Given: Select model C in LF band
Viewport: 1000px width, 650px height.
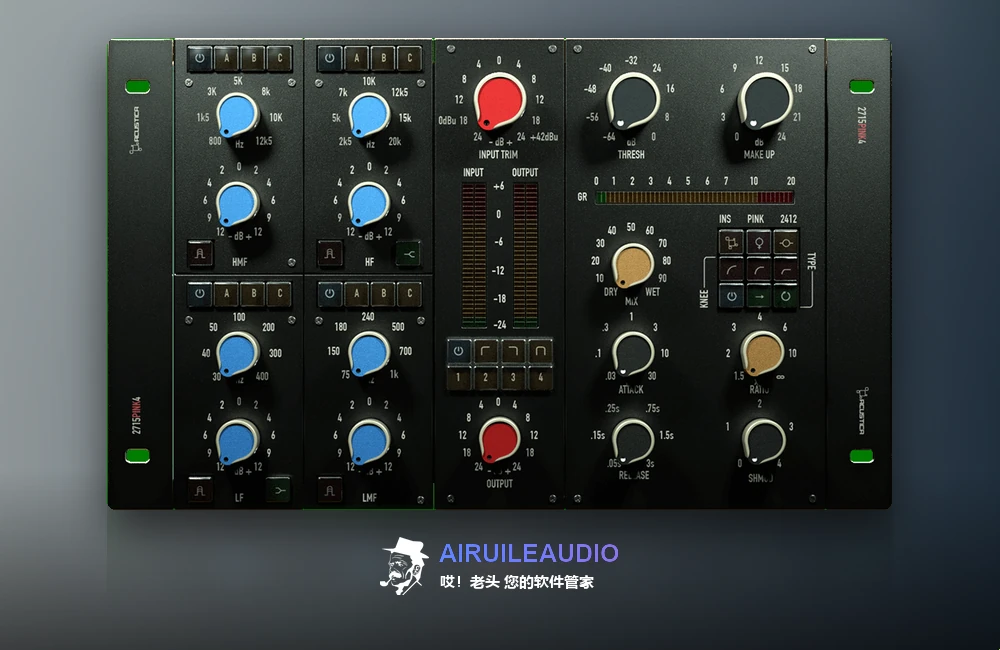Looking at the screenshot, I should pyautogui.click(x=279, y=294).
